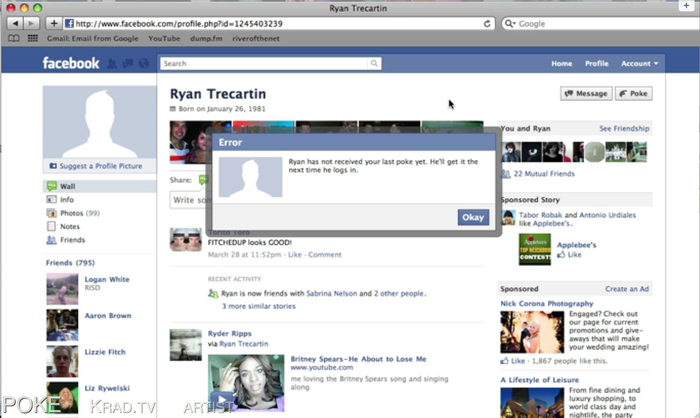Open the riverofthenet bookmark
Screen dimensions: 700x418
(256, 38)
